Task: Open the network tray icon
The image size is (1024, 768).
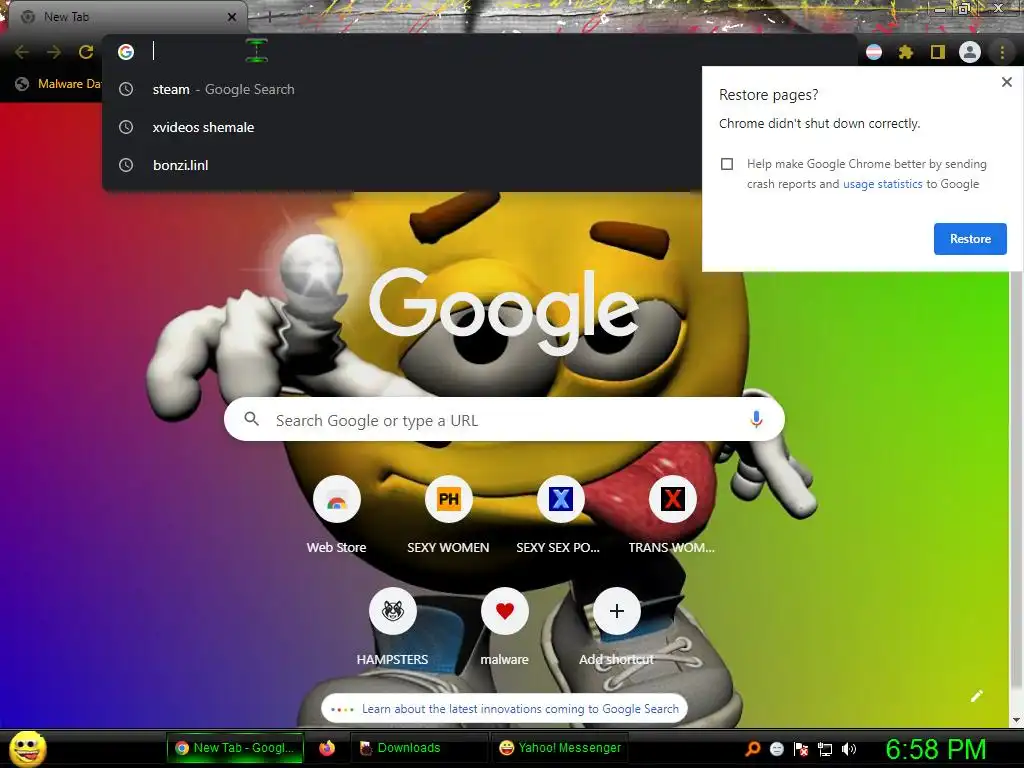Action: (825, 749)
